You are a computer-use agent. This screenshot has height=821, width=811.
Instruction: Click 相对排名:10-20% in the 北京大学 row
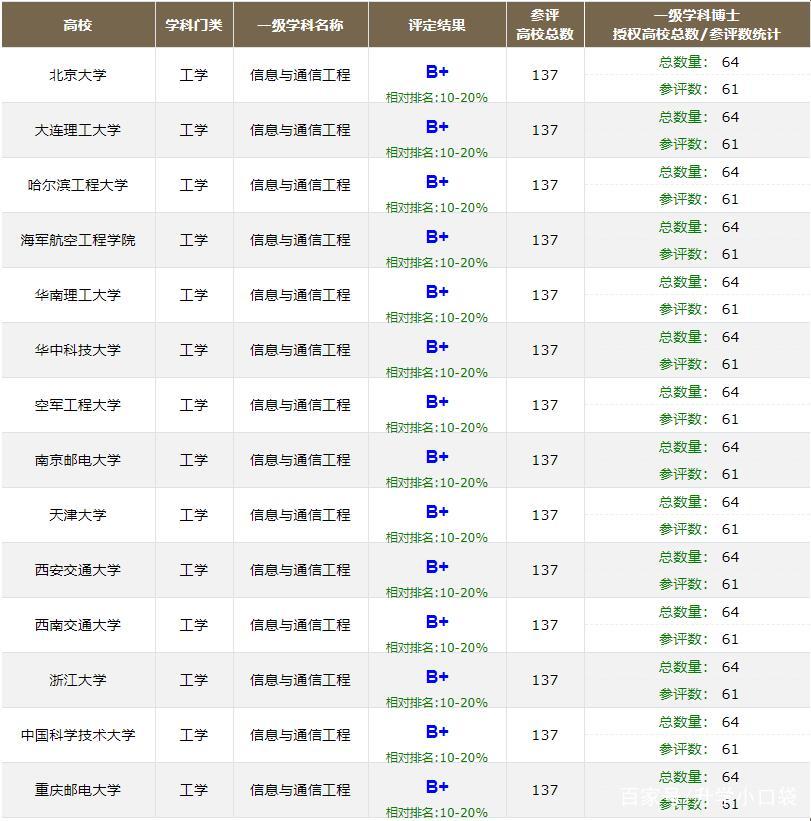point(437,97)
